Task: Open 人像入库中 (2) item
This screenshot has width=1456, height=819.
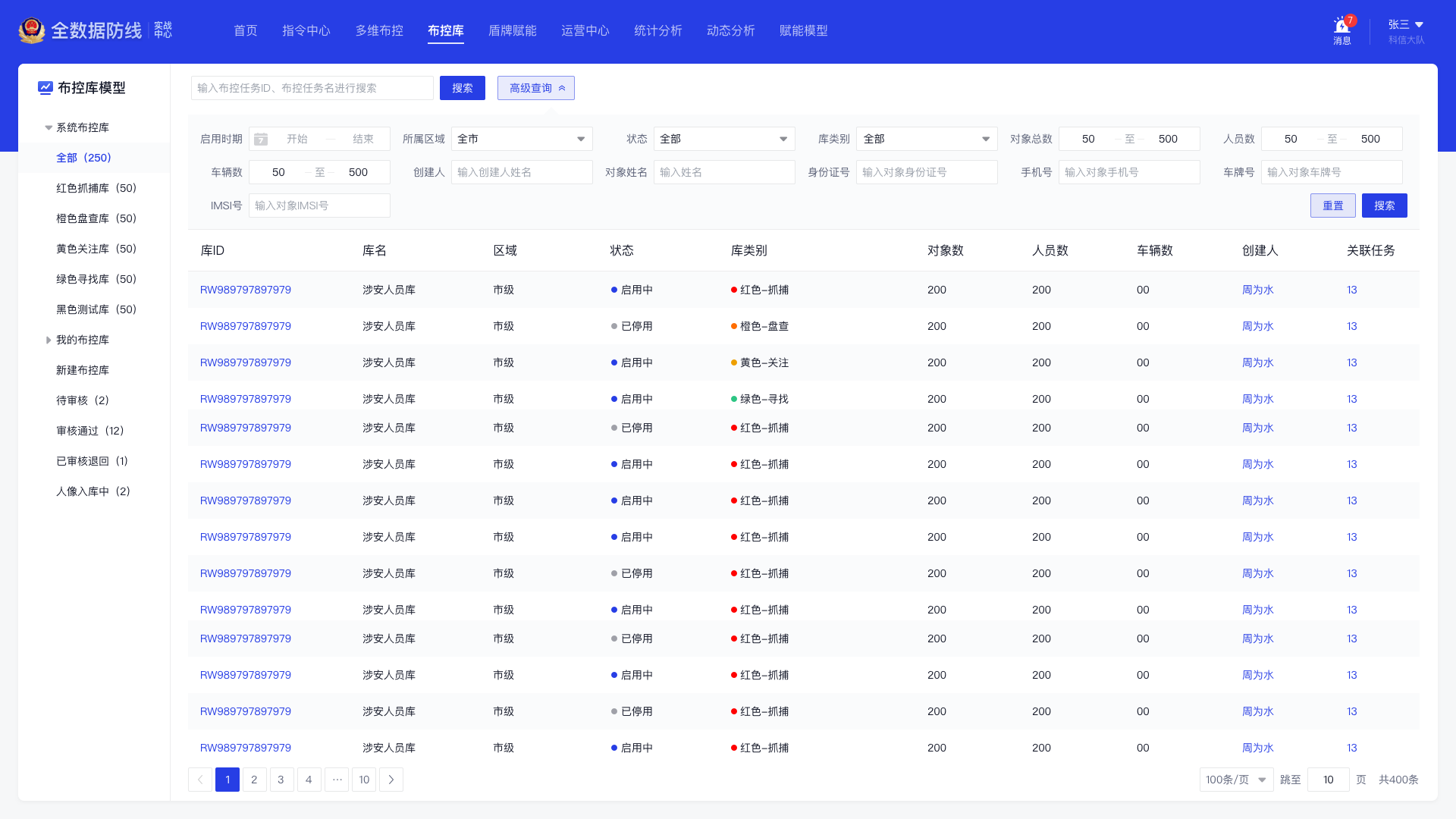Action: point(94,491)
